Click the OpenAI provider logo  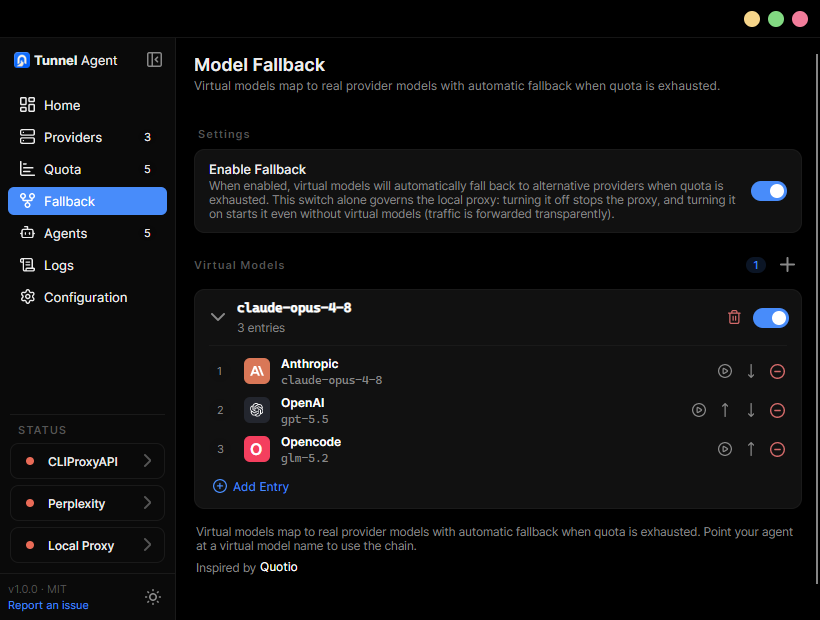pos(257,410)
